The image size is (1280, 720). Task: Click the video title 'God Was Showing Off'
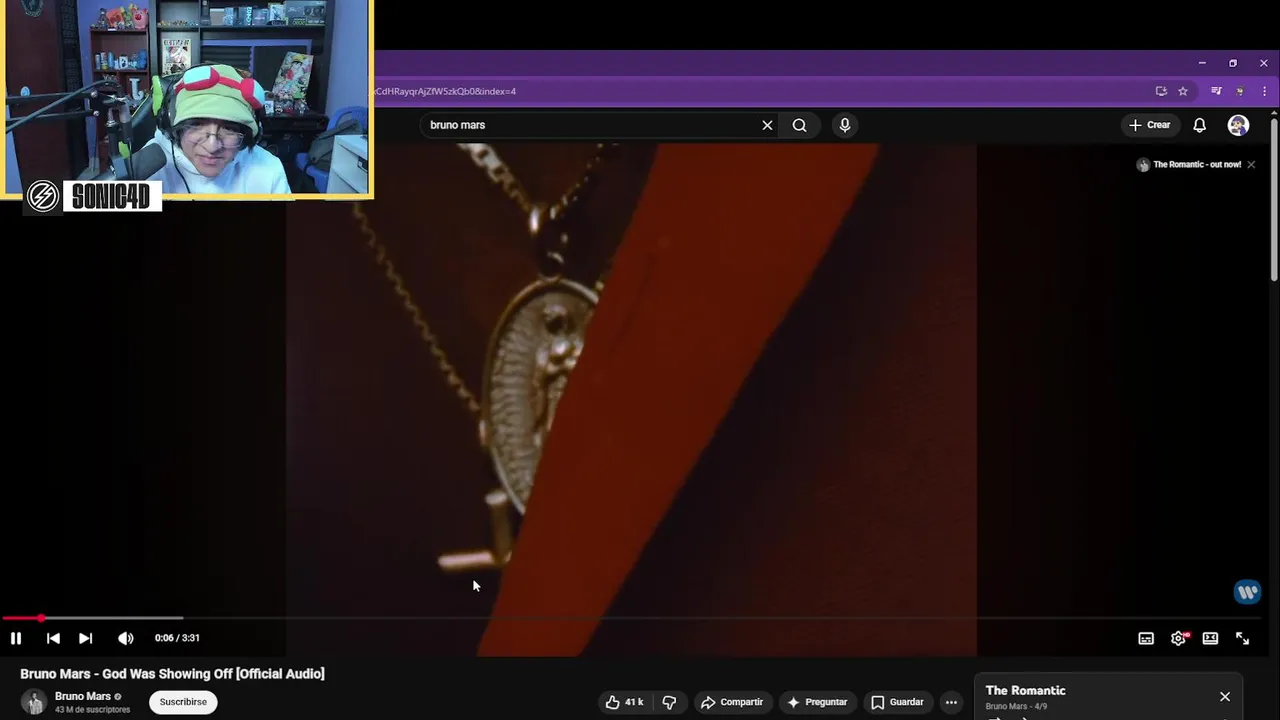click(x=172, y=674)
